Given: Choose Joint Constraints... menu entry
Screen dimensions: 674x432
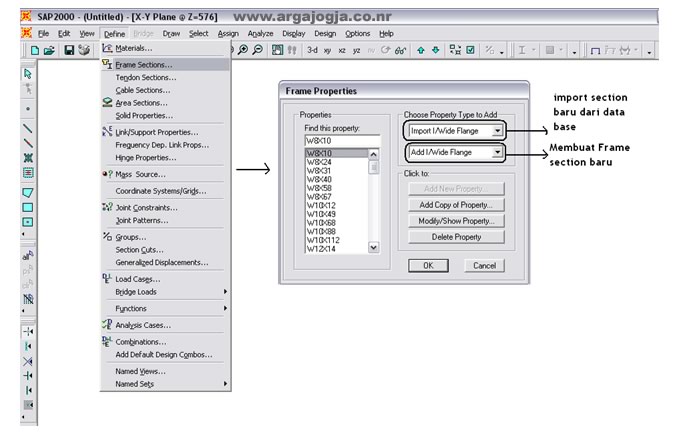Looking at the screenshot, I should (x=165, y=208).
